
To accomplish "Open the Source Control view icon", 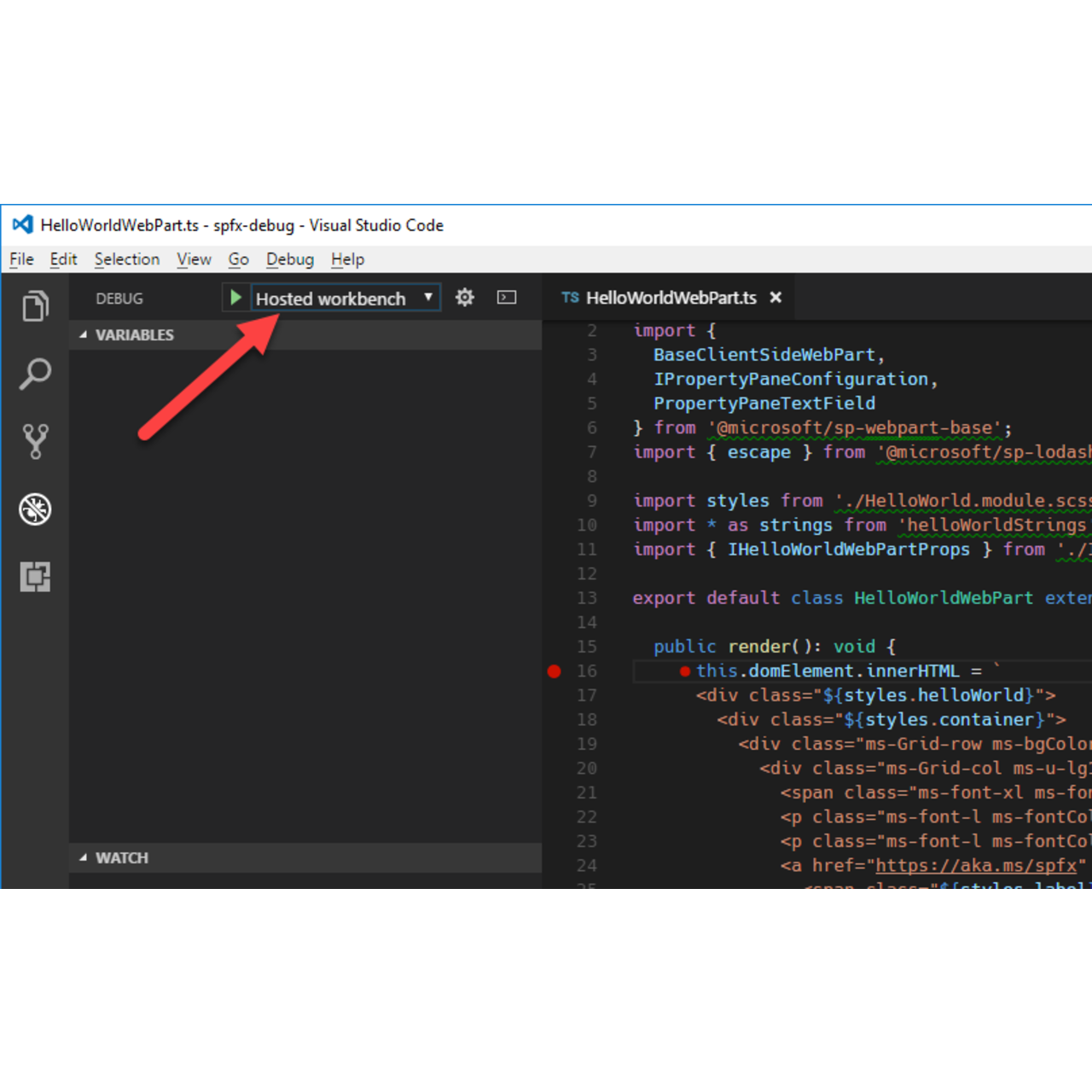I will click(35, 441).
